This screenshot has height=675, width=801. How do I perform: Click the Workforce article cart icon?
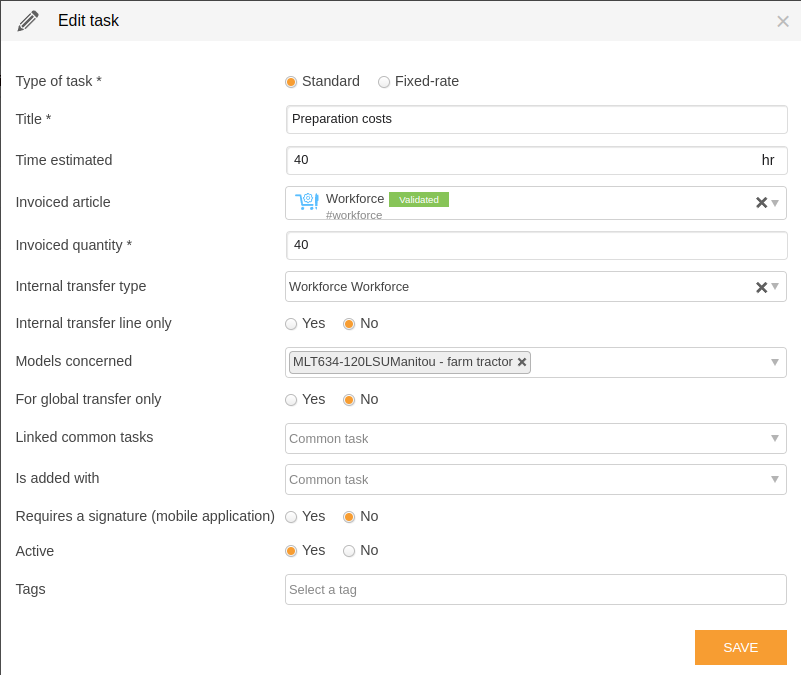point(307,201)
